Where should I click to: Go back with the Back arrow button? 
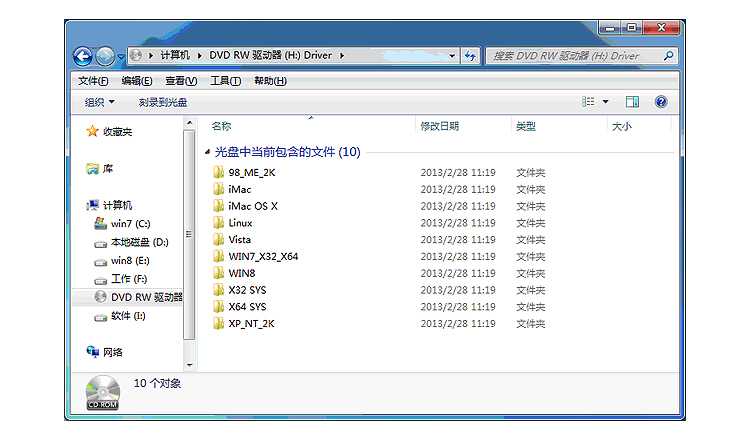click(83, 56)
